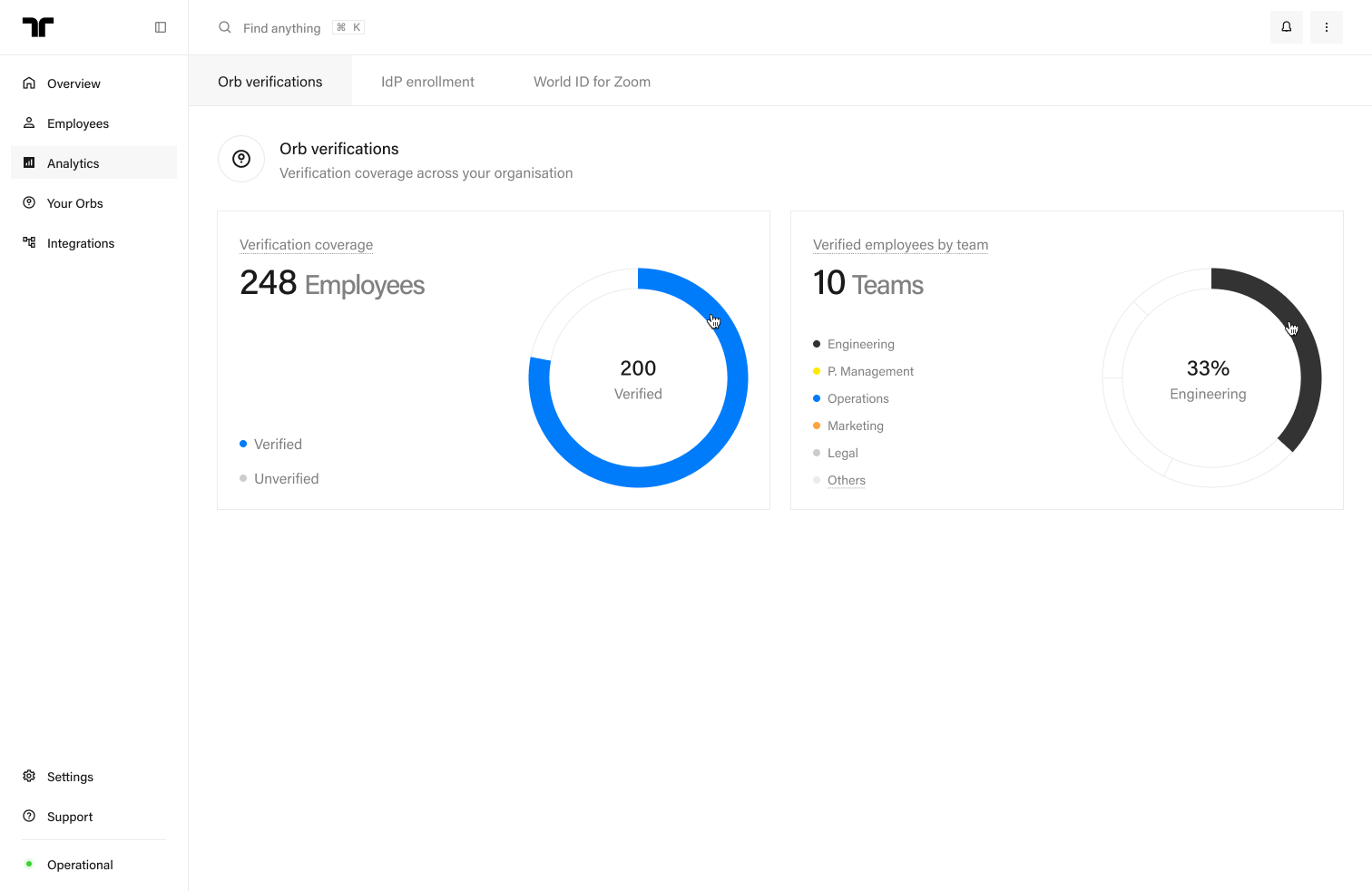Screen dimensions: 1372x891
Task: Collapse the sidebar with the panel icon
Action: [161, 27]
